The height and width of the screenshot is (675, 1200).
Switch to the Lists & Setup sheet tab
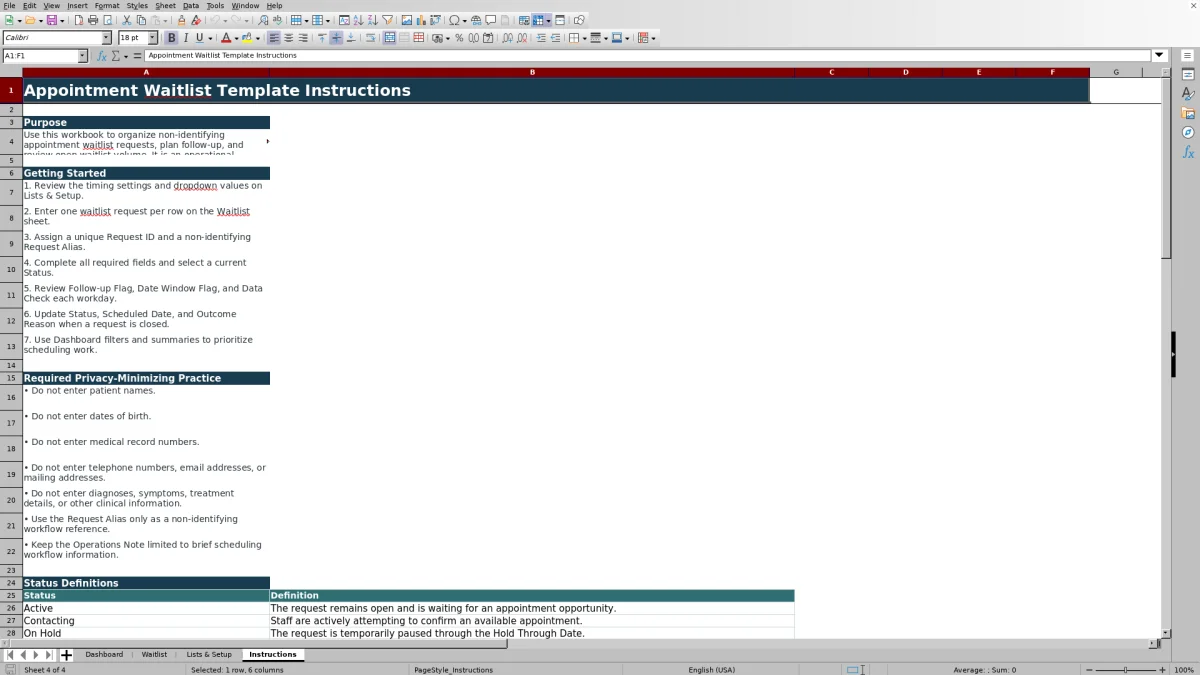coord(209,655)
